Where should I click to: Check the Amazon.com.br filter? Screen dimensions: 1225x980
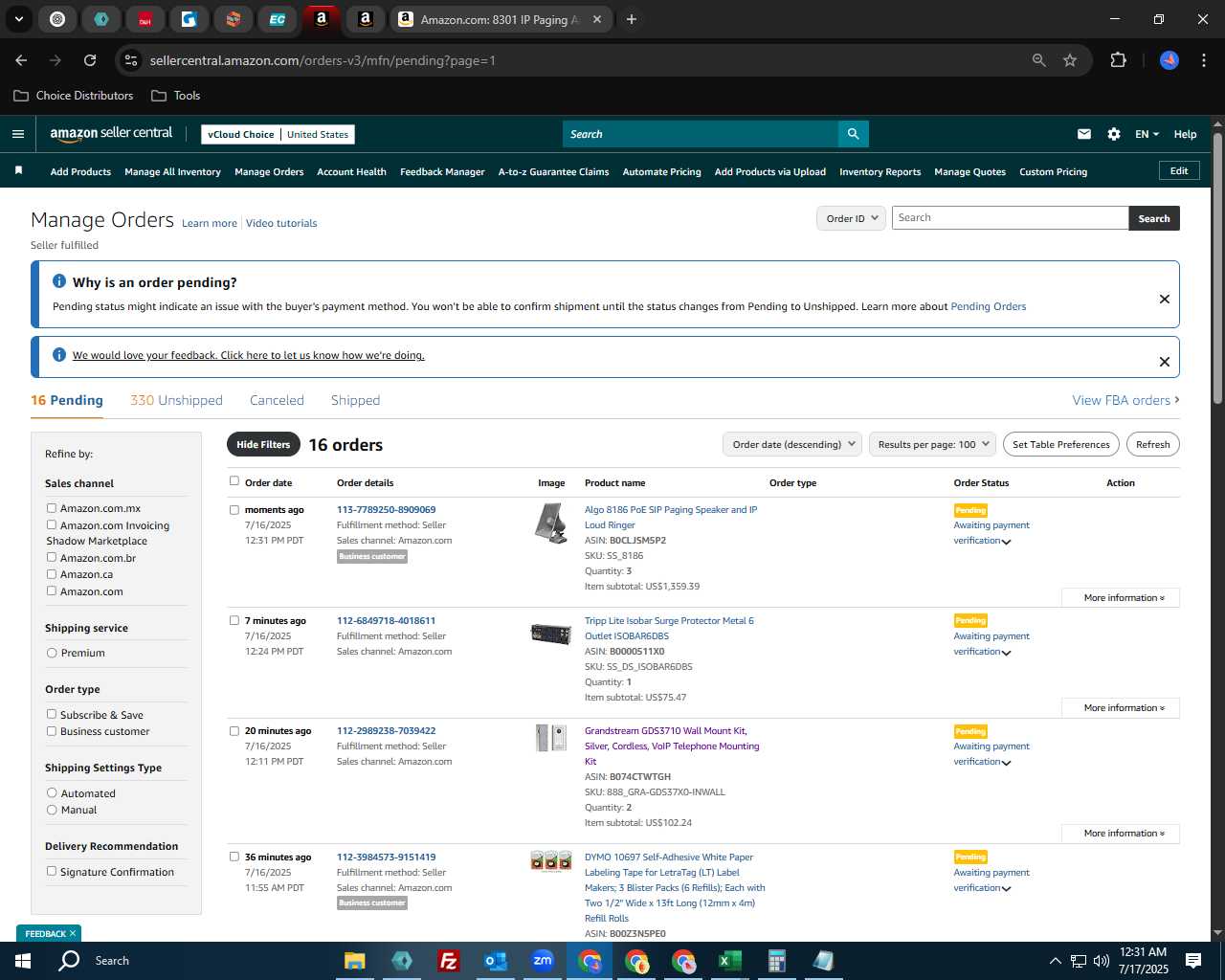click(52, 557)
